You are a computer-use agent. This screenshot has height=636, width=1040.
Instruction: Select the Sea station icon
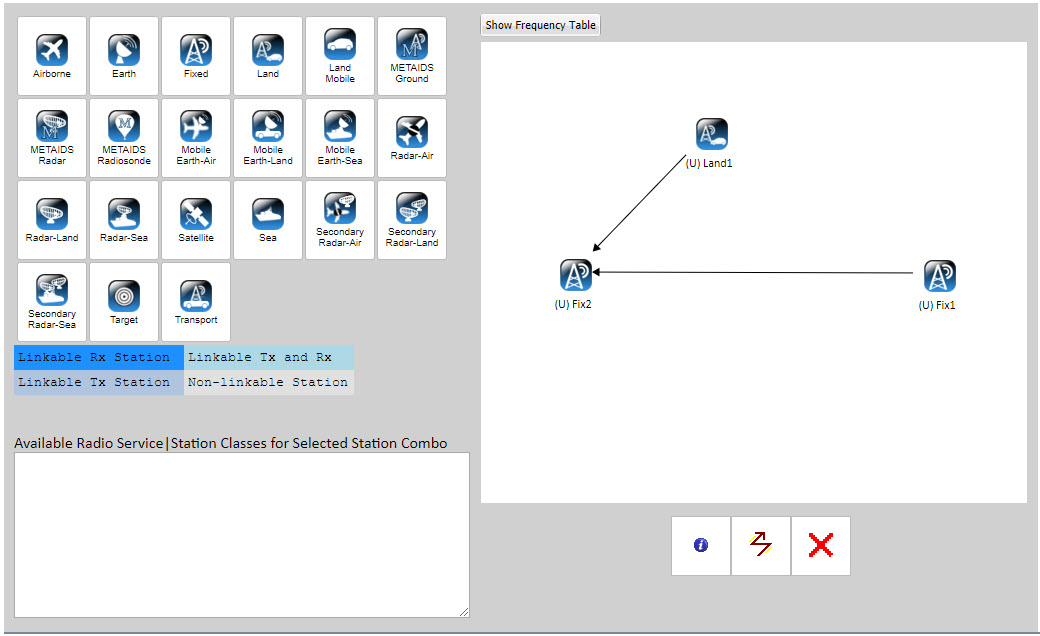pyautogui.click(x=267, y=212)
